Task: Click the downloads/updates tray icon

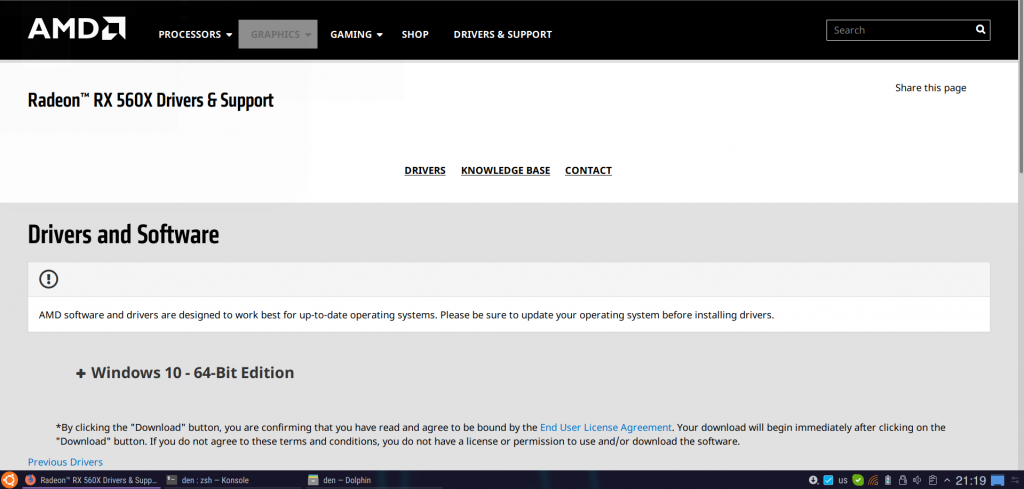Action: [x=813, y=480]
